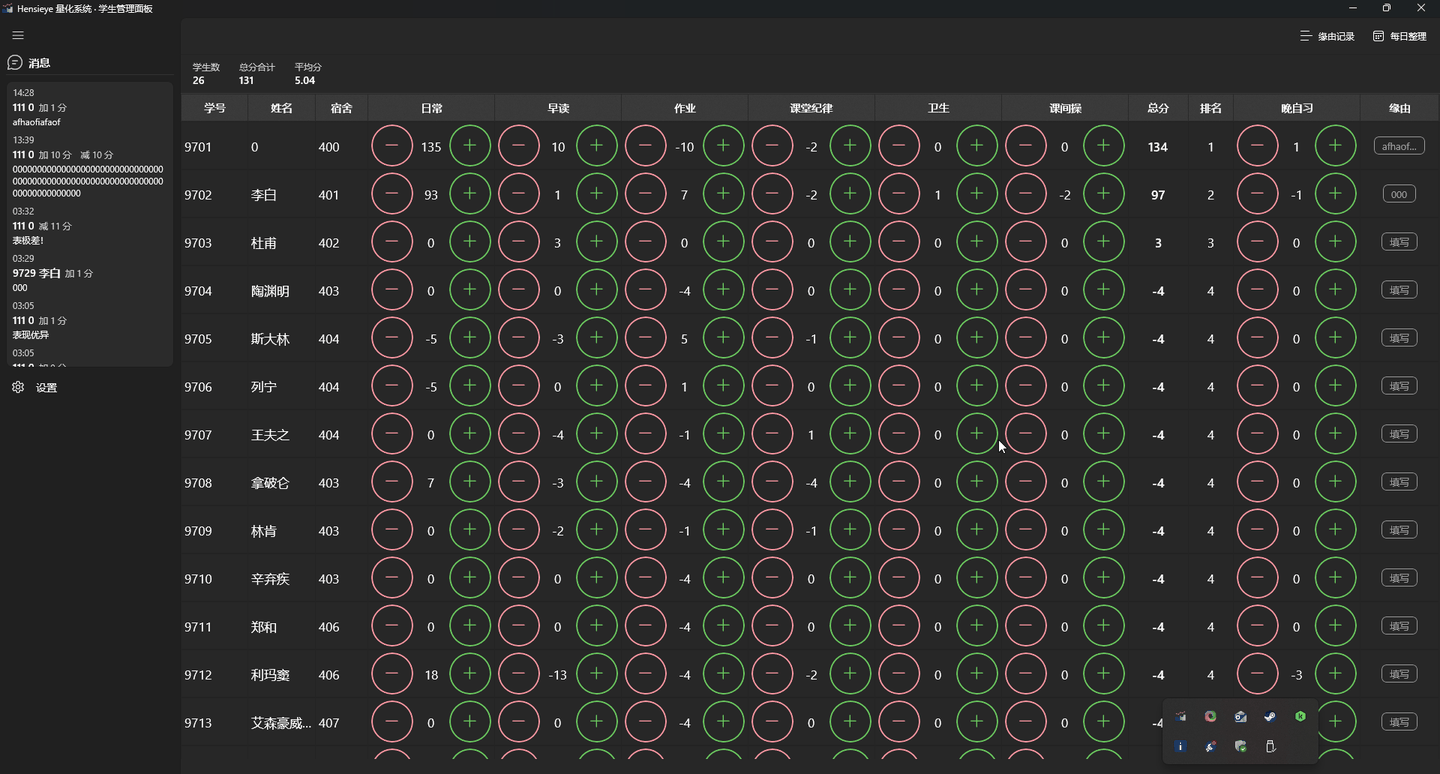Click 填写 reason button for 杜甫
Viewport: 1440px width, 774px height.
1399,242
